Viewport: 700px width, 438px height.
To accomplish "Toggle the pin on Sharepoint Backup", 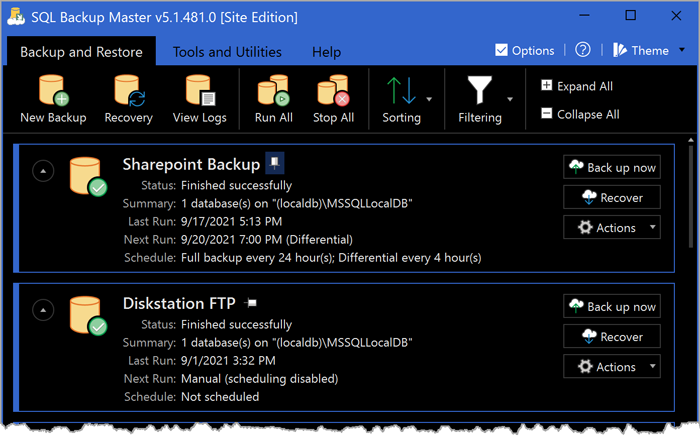I will click(275, 163).
